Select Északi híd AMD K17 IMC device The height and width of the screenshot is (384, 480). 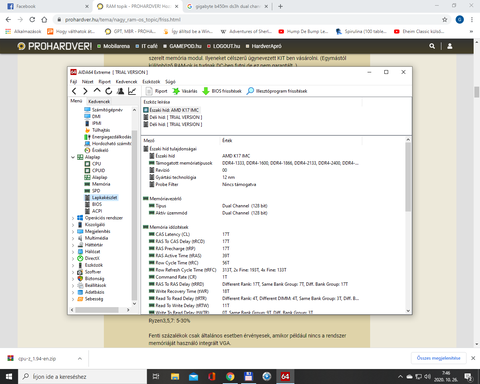pyautogui.click(x=171, y=110)
